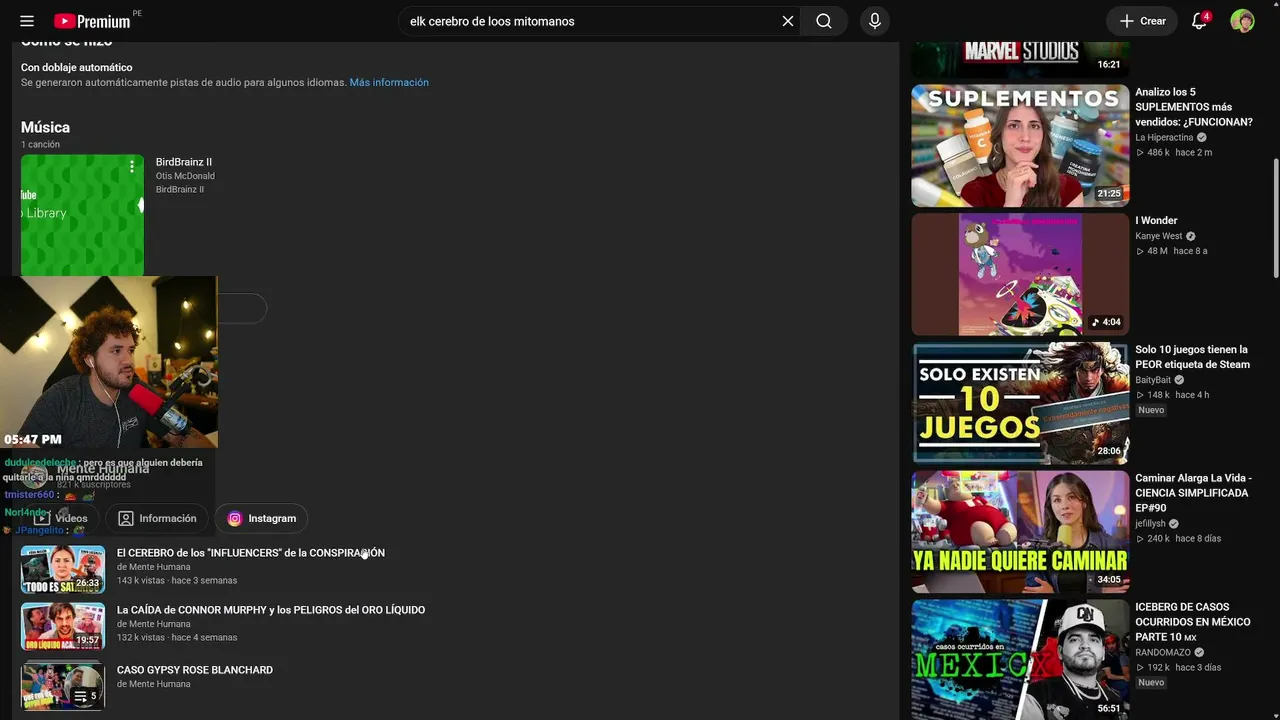Click Kanye West's verified badge

1190,236
